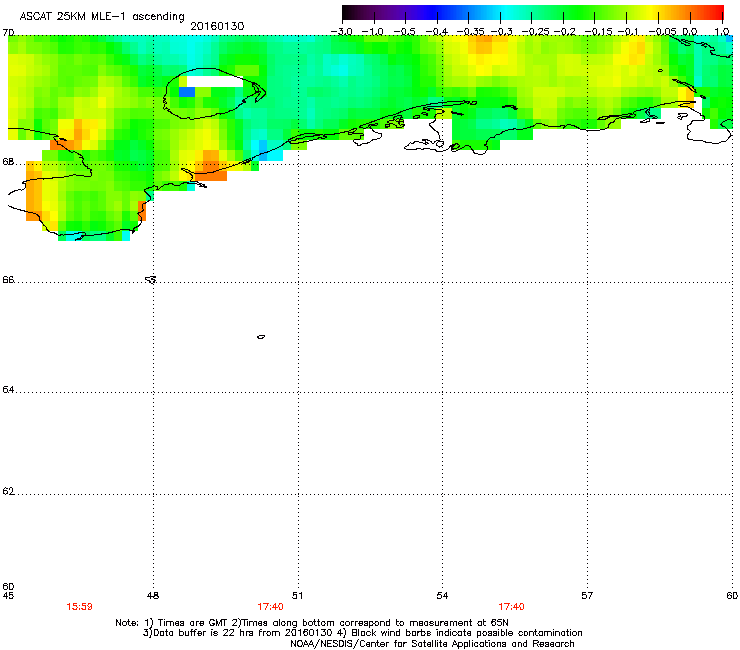The width and height of the screenshot is (740, 650).
Task: Click the latitude label "62"
Action: point(8,491)
